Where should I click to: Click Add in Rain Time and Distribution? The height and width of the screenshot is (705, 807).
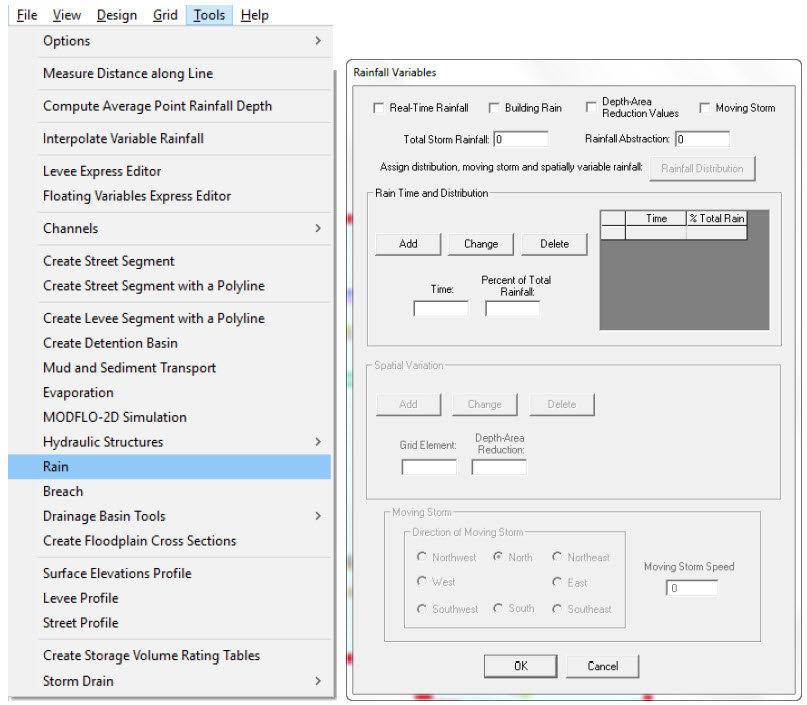pos(408,244)
